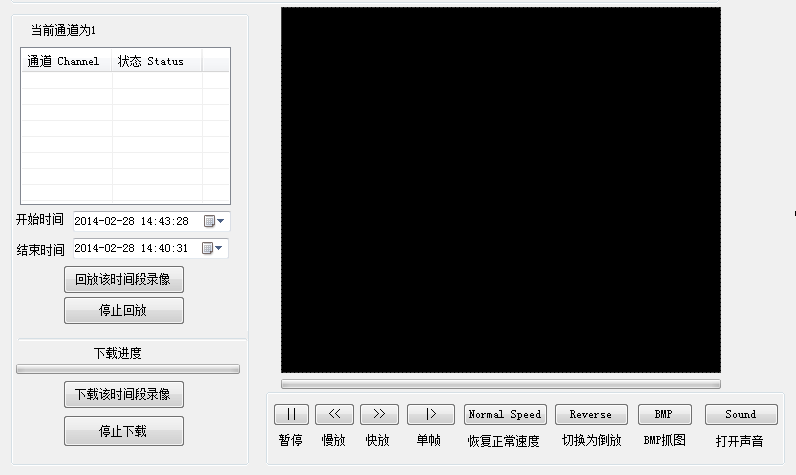The width and height of the screenshot is (796, 475).
Task: Start playback of the selected time period
Action: (124, 280)
